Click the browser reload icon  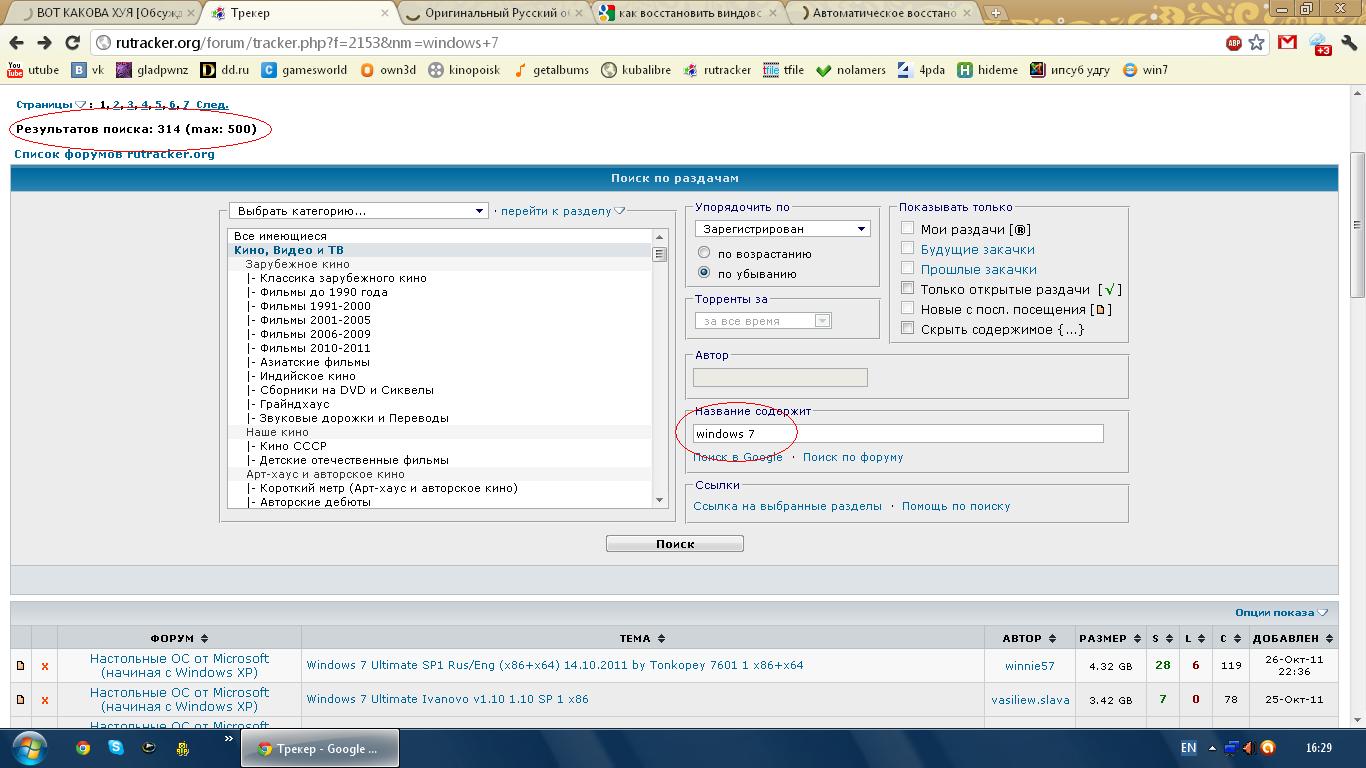[72, 43]
